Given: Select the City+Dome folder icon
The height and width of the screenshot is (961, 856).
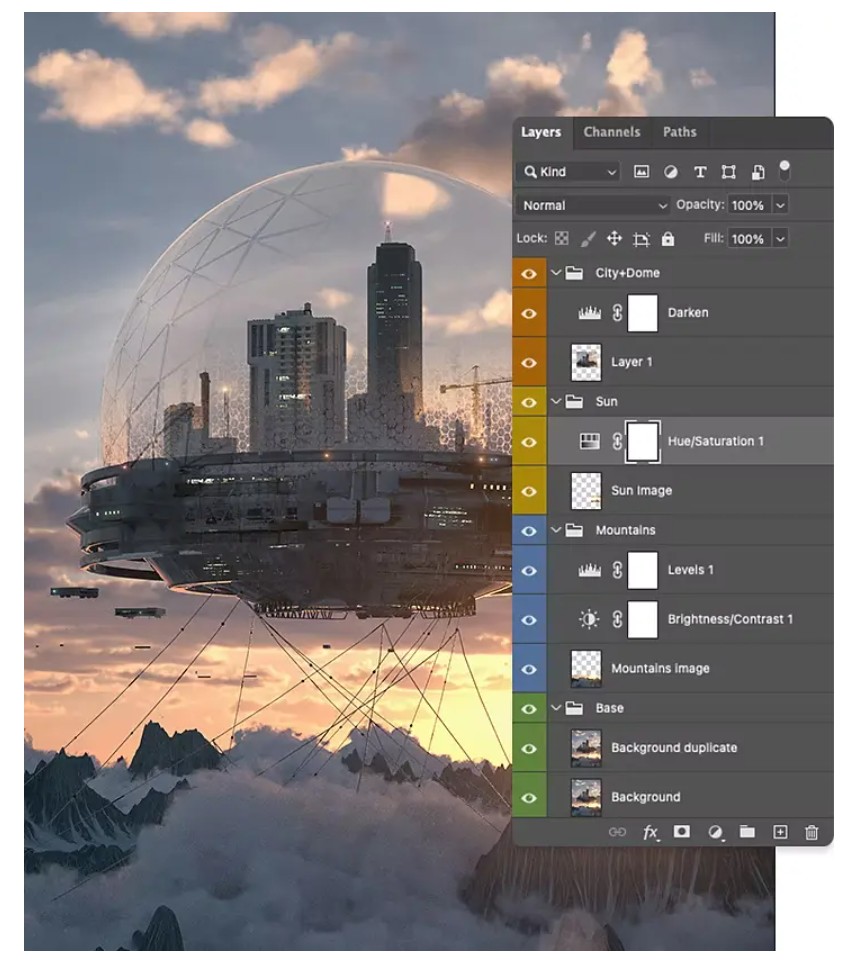Looking at the screenshot, I should (574, 273).
